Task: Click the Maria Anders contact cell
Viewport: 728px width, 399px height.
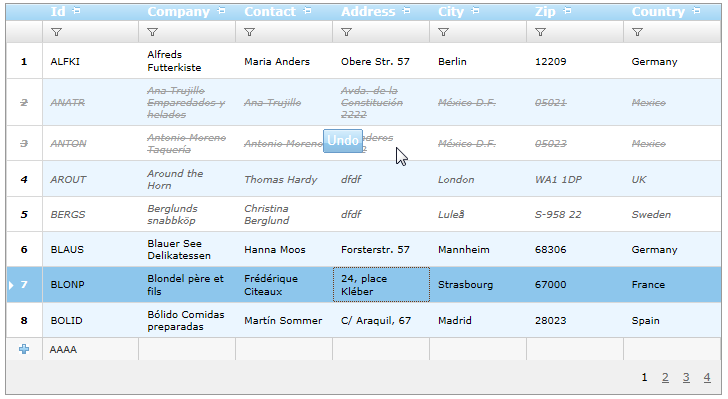Action: (284, 61)
